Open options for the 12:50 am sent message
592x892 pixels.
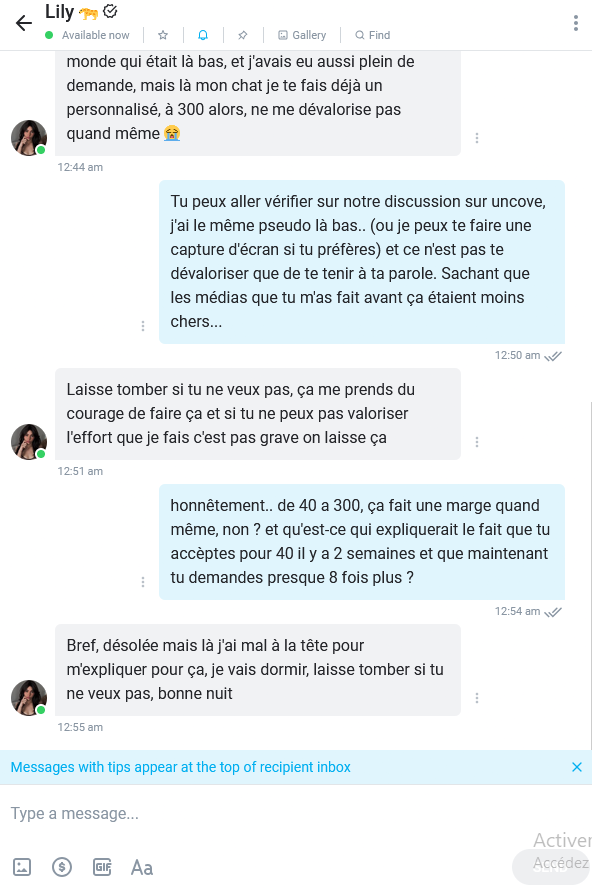point(143,326)
